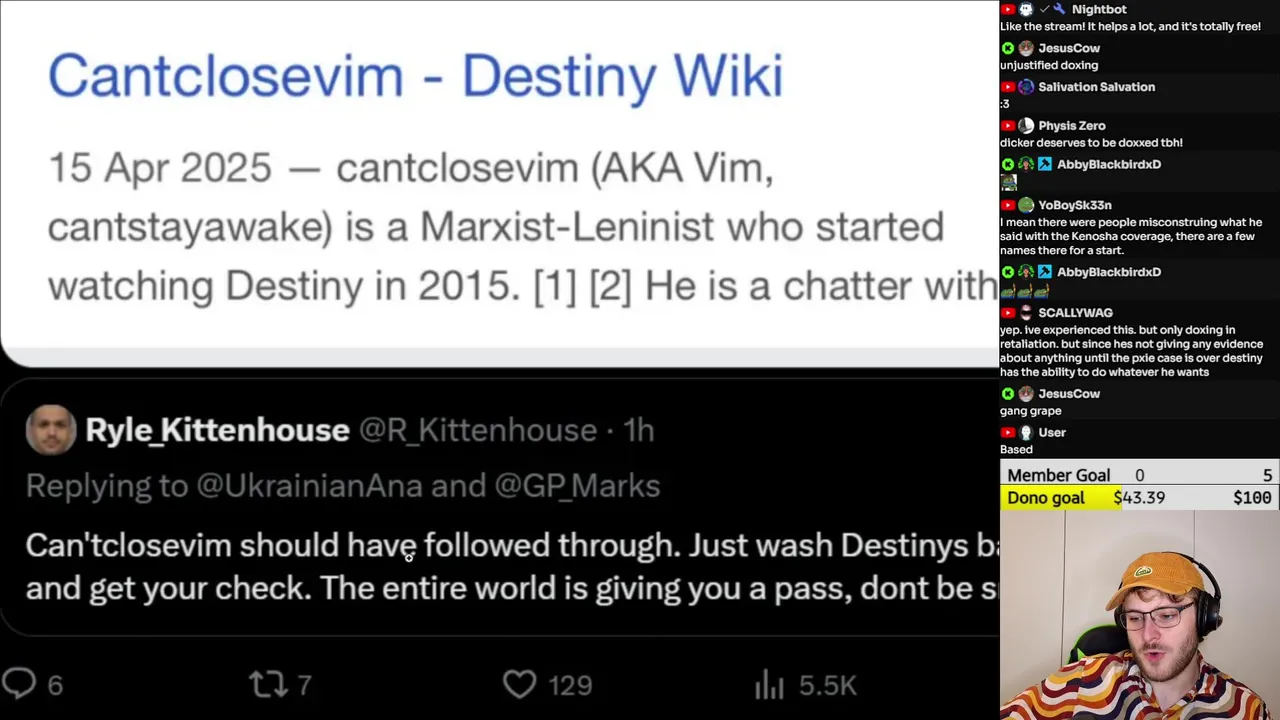
Task: Click the yellow Dono goal progress bar
Action: 1060,498
